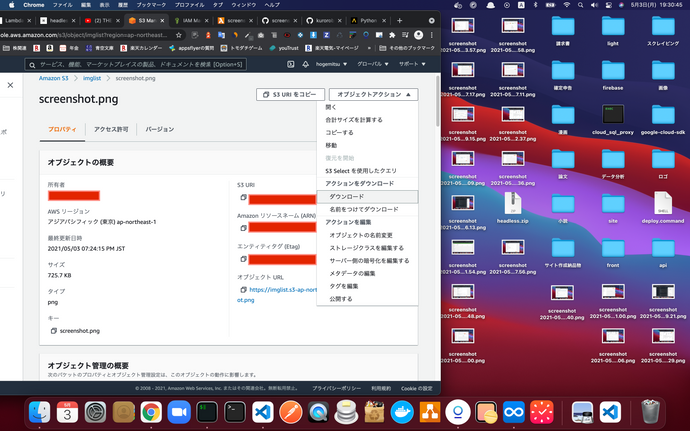
Task: Go to Amazon S3 breadcrumb link
Action: click(x=54, y=78)
